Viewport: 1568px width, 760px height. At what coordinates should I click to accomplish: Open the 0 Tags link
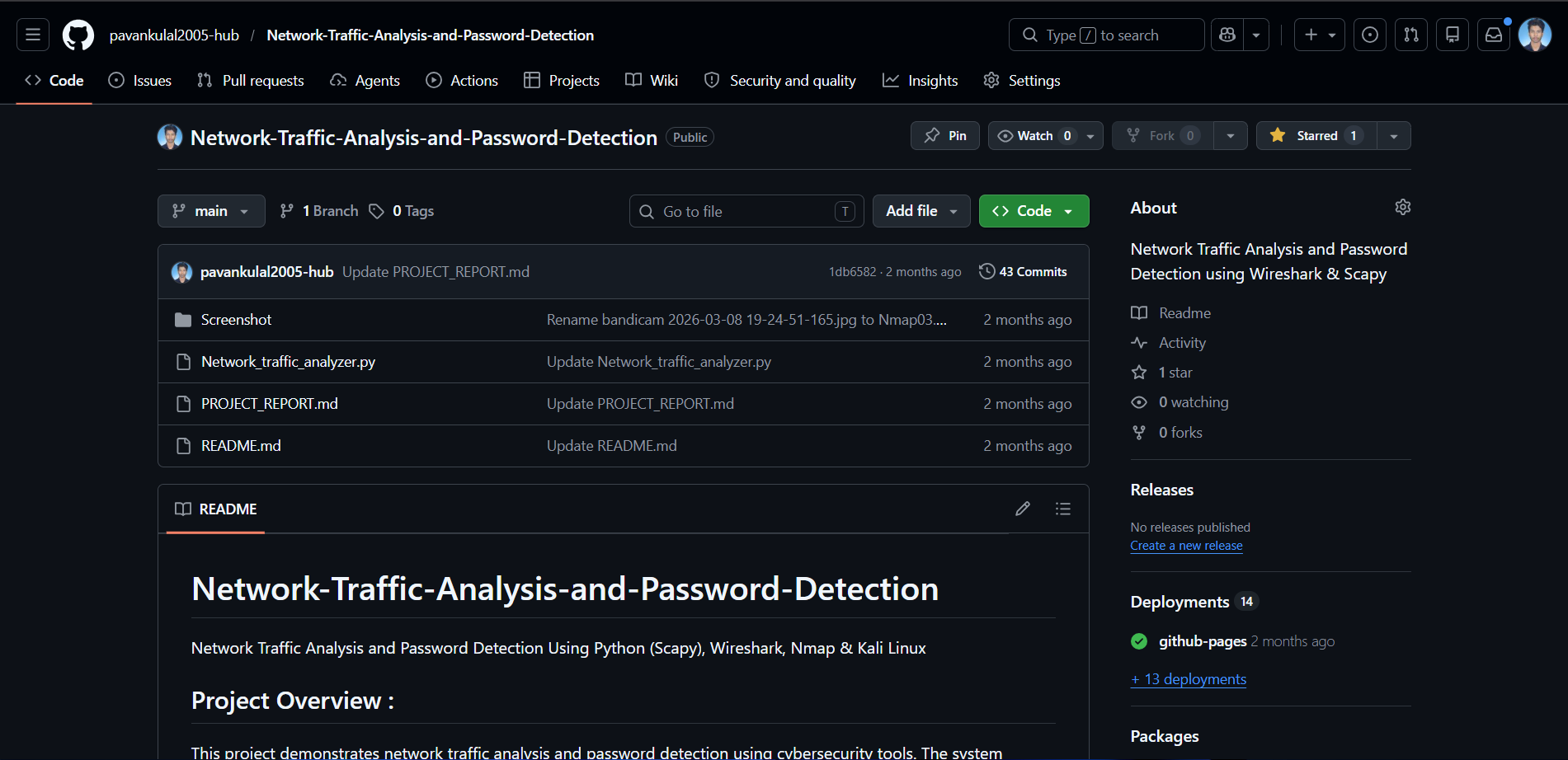pyautogui.click(x=401, y=211)
